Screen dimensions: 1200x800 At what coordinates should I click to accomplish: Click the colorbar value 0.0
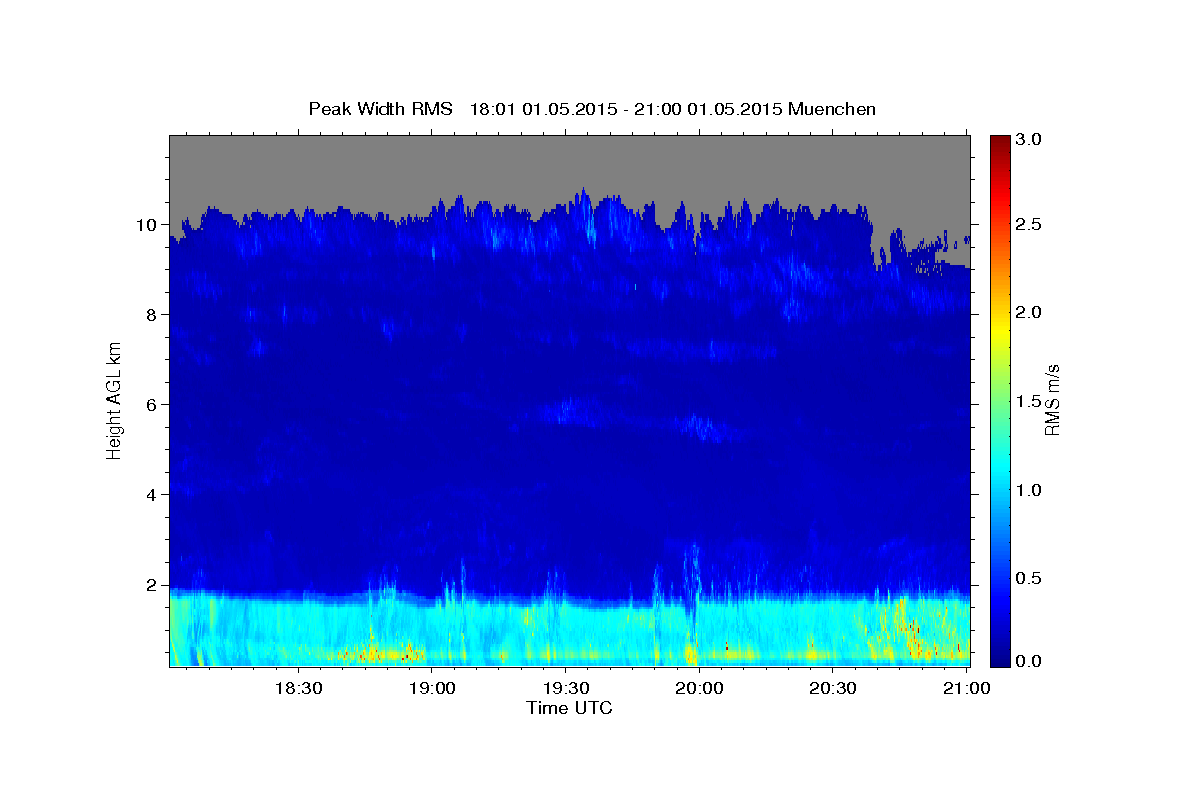1031,661
